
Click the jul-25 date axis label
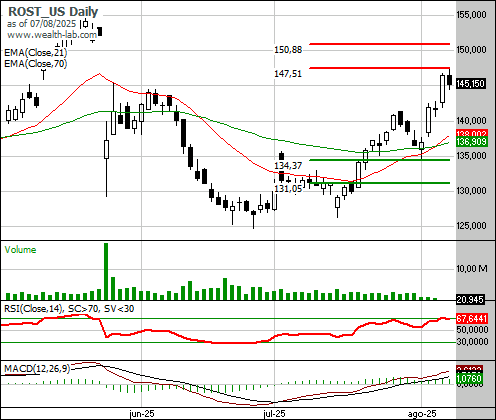tap(274, 414)
